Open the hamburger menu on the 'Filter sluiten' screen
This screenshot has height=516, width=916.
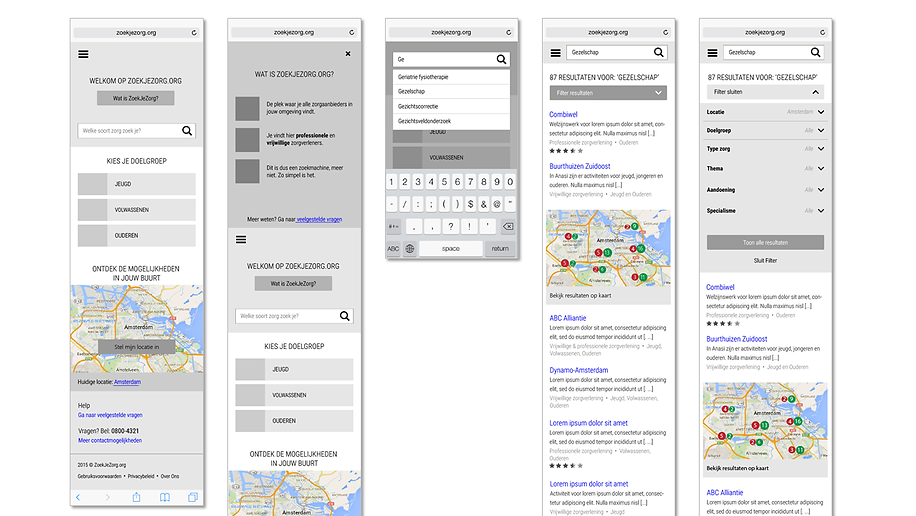pyautogui.click(x=712, y=53)
